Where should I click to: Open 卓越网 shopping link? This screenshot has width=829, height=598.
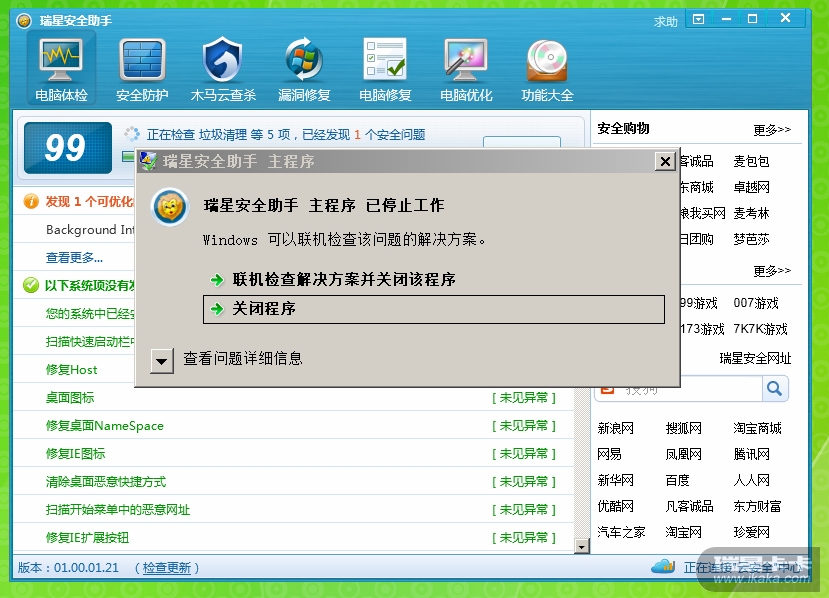coord(751,187)
